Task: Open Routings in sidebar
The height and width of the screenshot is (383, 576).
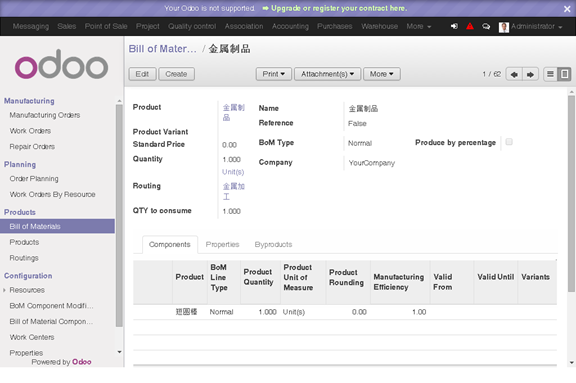Action: point(24,258)
